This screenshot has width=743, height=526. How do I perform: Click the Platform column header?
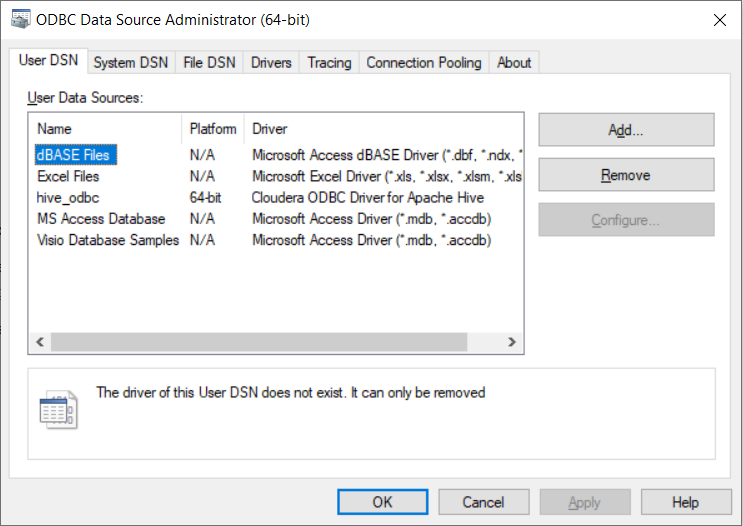coord(213,128)
